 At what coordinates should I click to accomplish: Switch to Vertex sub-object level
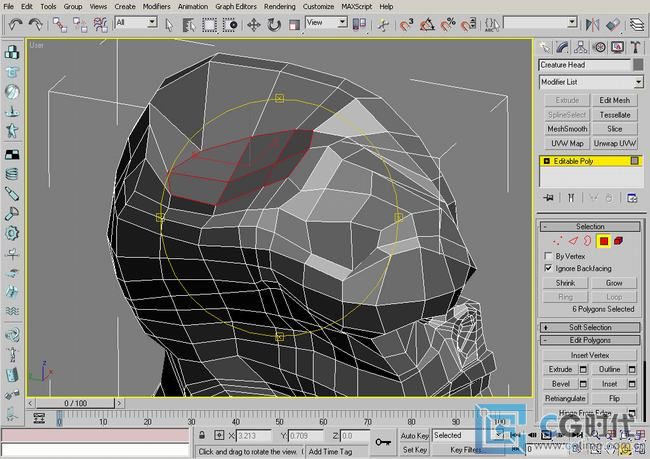[x=558, y=241]
